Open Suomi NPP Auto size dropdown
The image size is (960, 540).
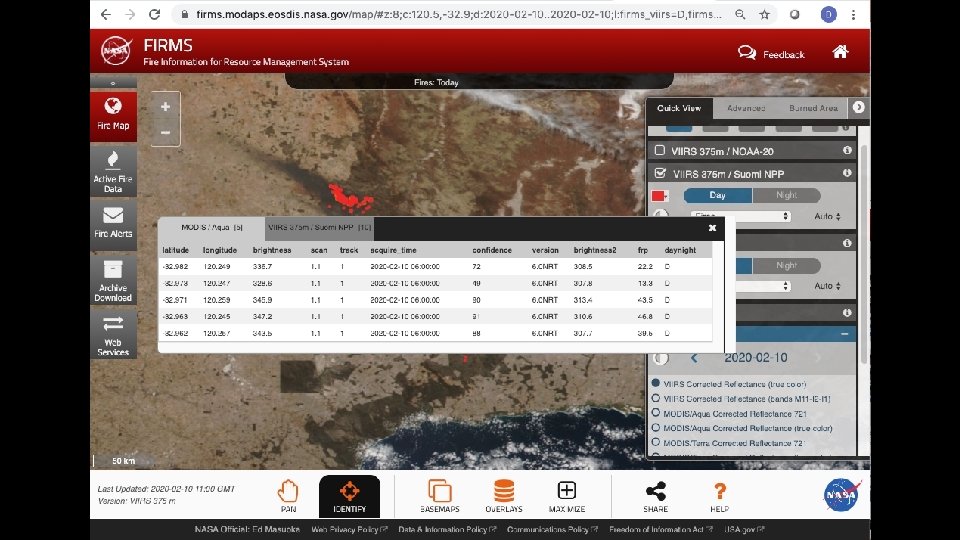click(x=828, y=216)
